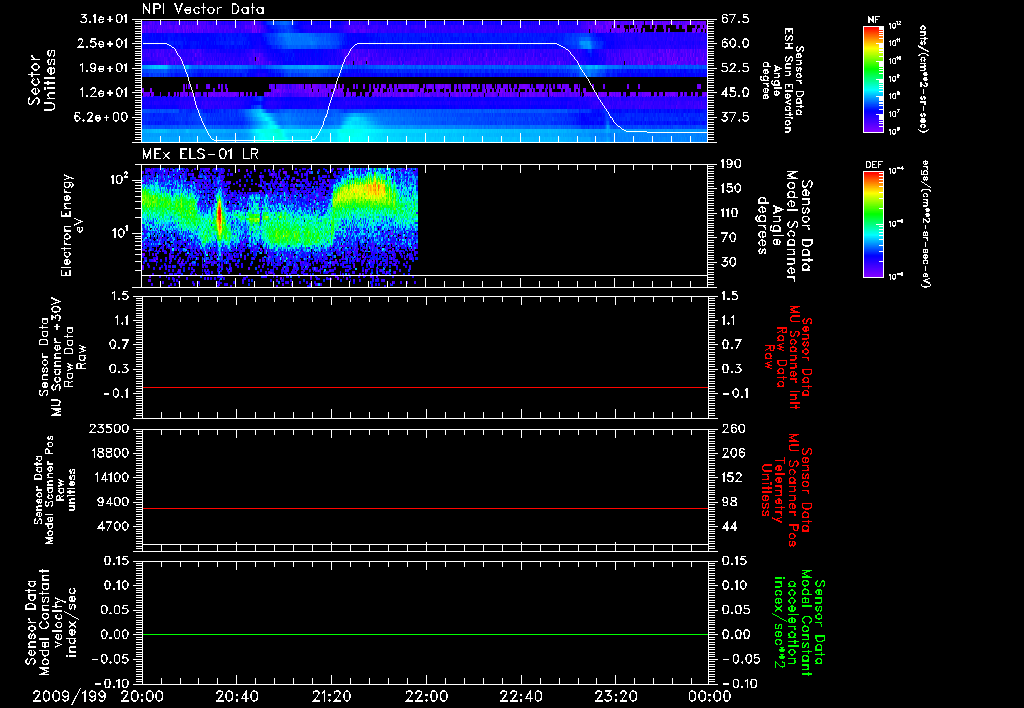The height and width of the screenshot is (708, 1024).
Task: Click the "9400" scanner position tick label
Action: point(114,502)
